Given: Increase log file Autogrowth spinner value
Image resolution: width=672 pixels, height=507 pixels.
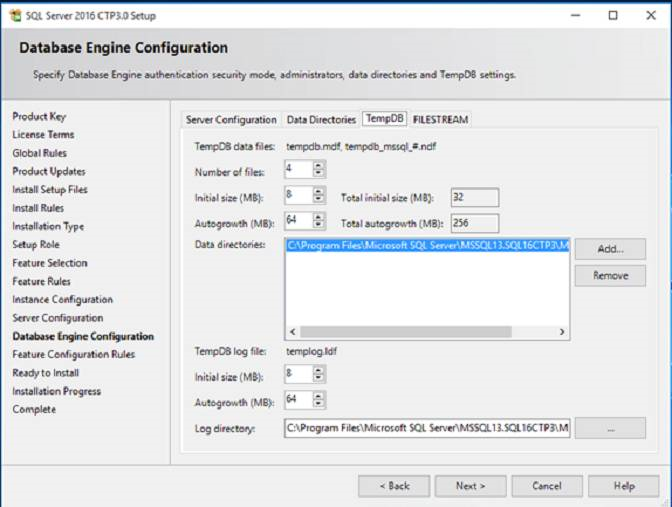Looking at the screenshot, I should point(319,395).
